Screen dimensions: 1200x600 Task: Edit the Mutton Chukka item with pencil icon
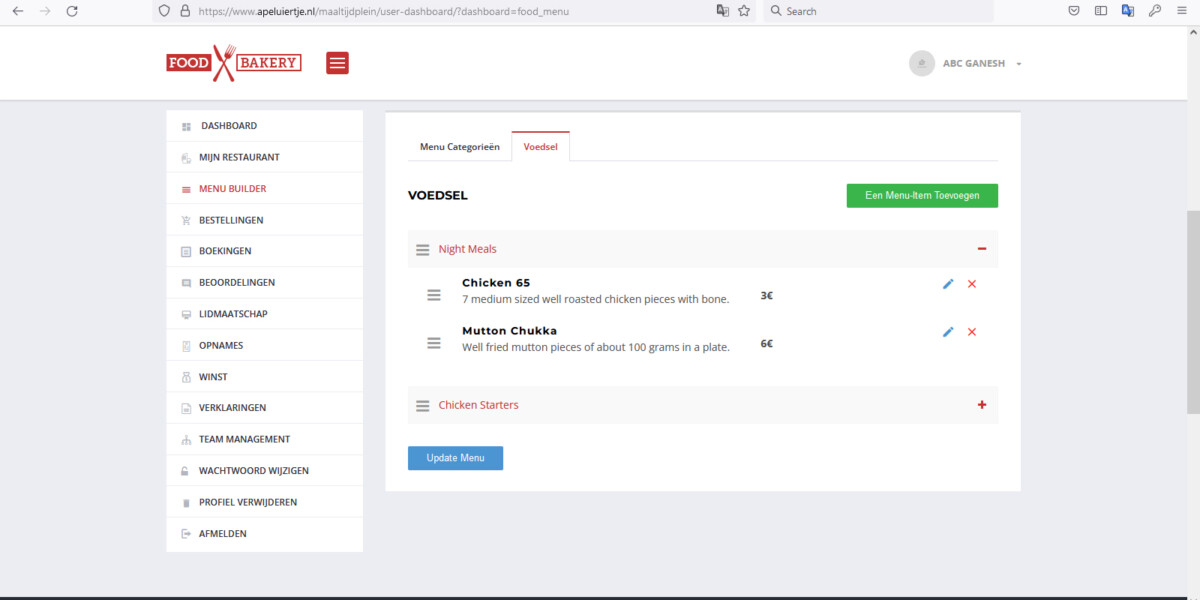tap(948, 332)
